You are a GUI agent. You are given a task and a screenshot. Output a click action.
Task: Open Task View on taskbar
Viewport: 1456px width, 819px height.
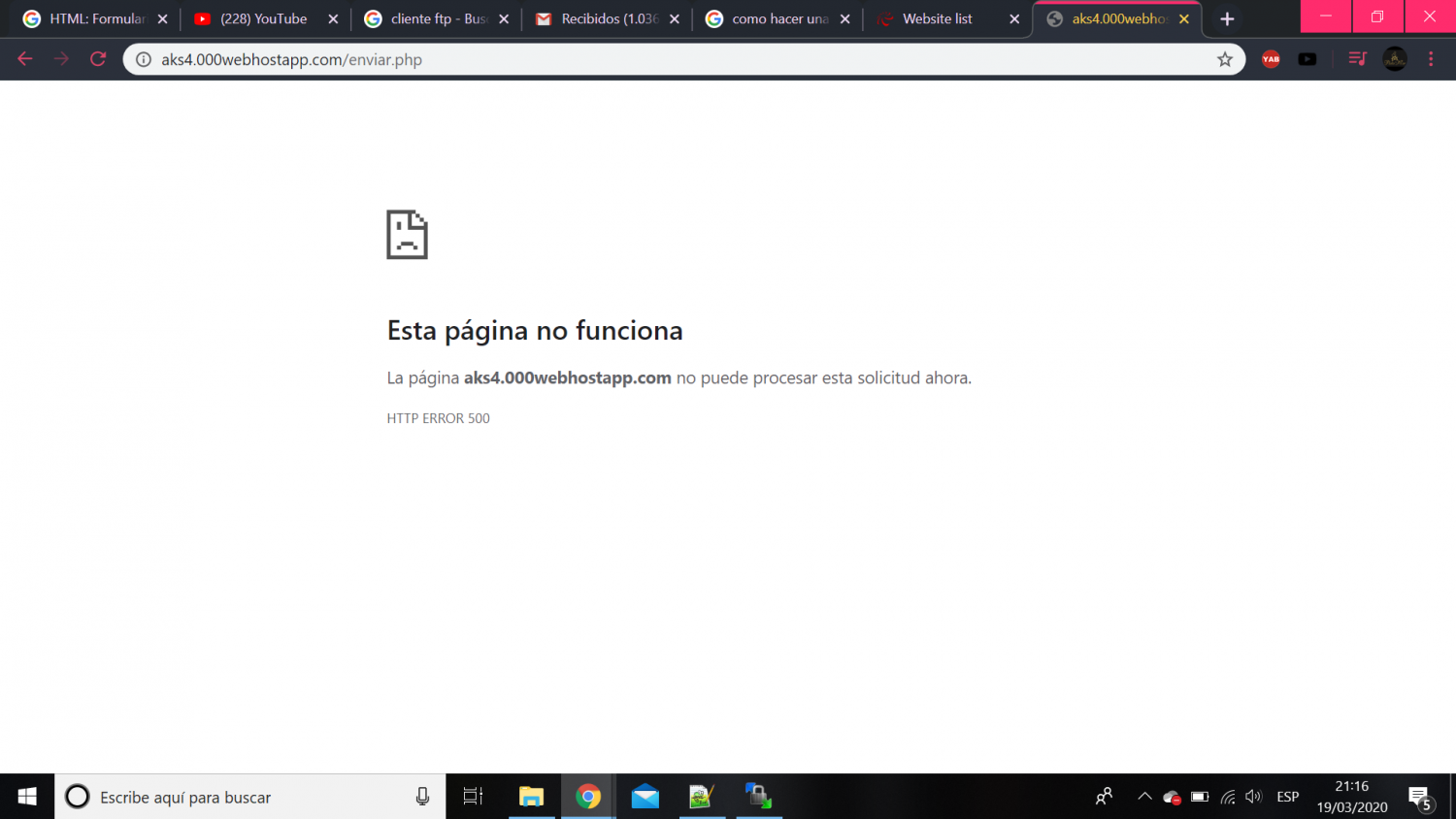click(x=473, y=797)
